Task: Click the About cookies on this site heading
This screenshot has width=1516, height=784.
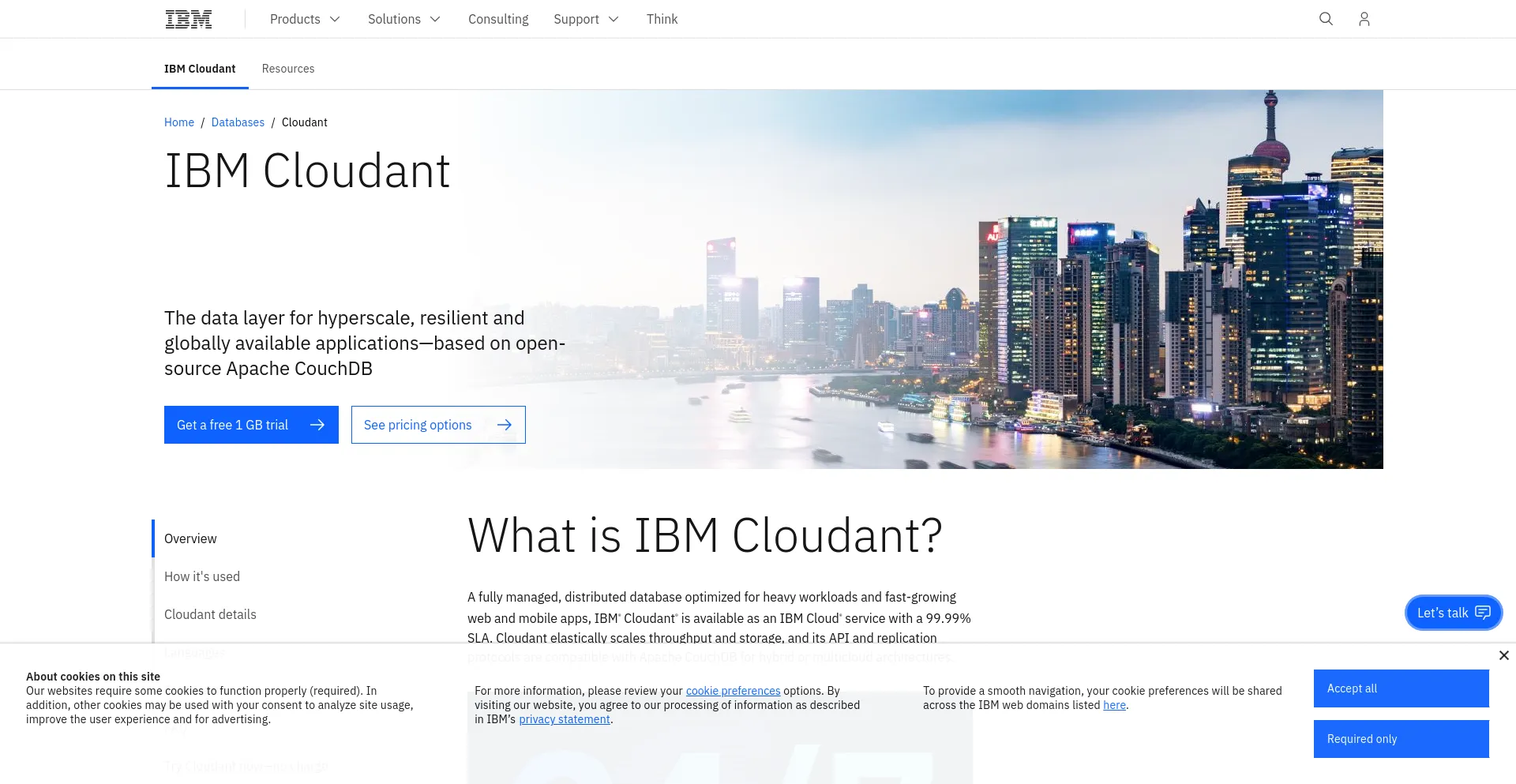Action: click(93, 677)
